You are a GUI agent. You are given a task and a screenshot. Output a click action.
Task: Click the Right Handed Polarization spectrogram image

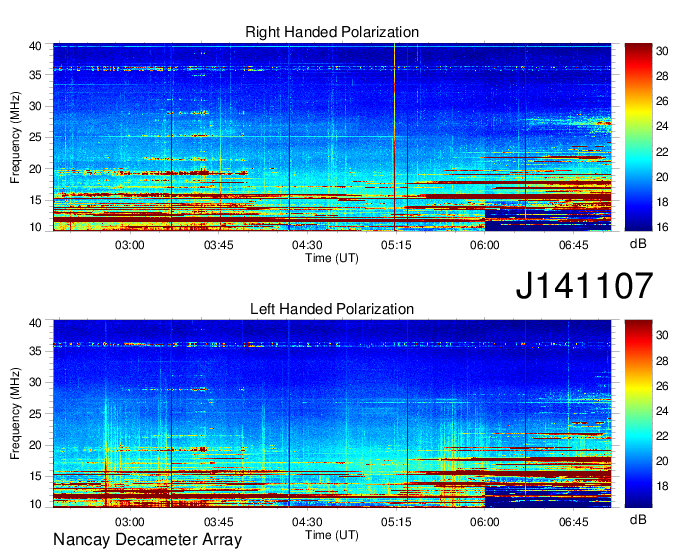pyautogui.click(x=332, y=137)
